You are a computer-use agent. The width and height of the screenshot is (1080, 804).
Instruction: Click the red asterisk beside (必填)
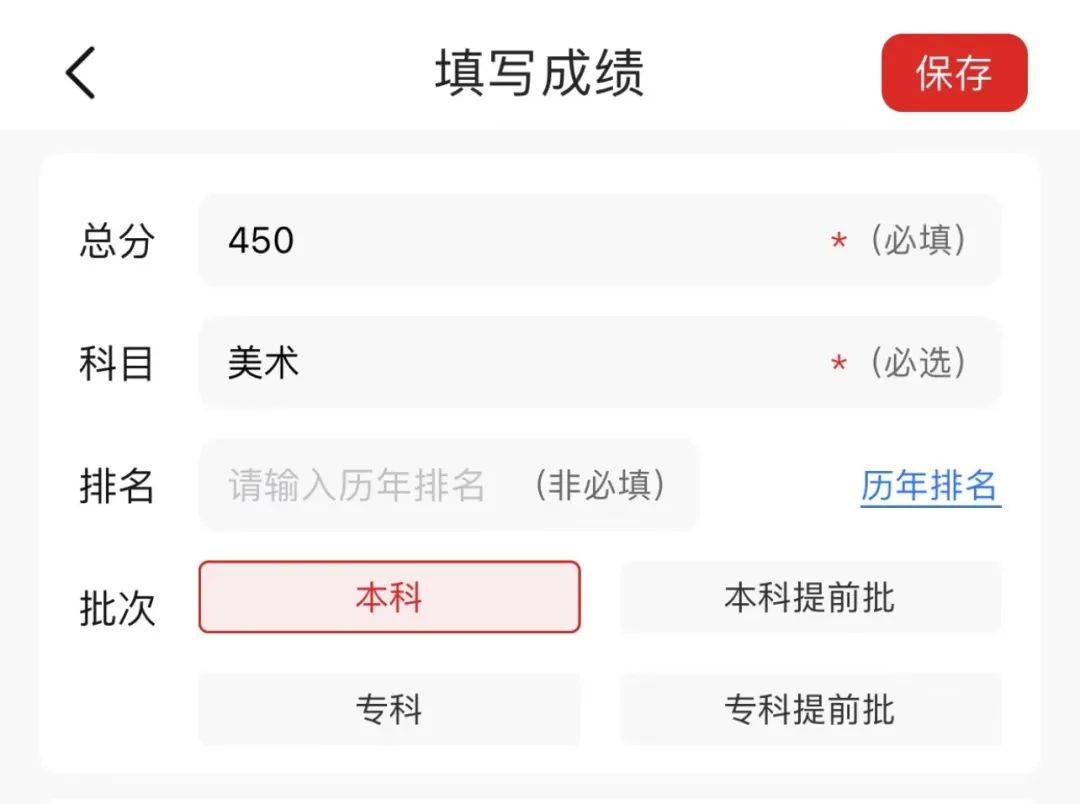coord(838,242)
